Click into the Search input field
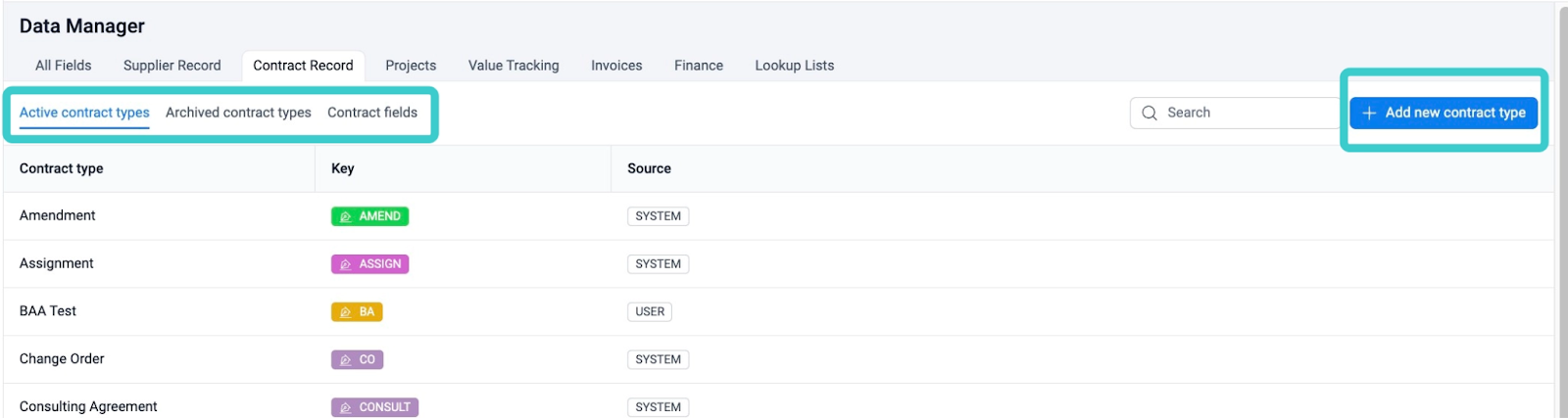The image size is (1568, 418). tap(1235, 113)
